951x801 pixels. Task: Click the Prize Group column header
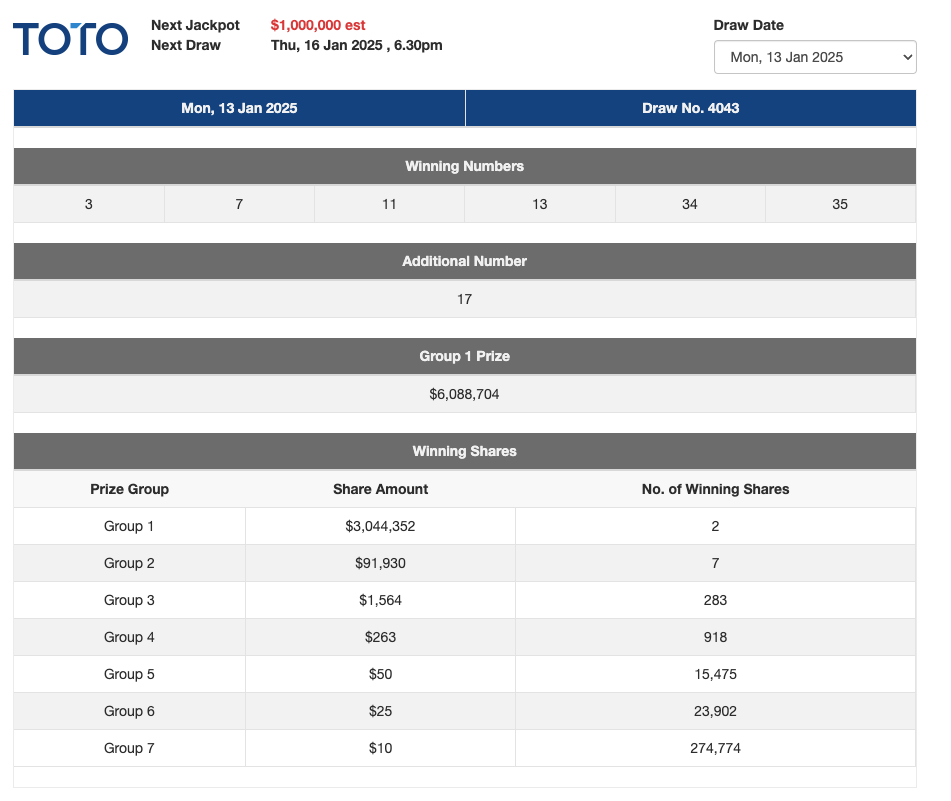coord(129,489)
